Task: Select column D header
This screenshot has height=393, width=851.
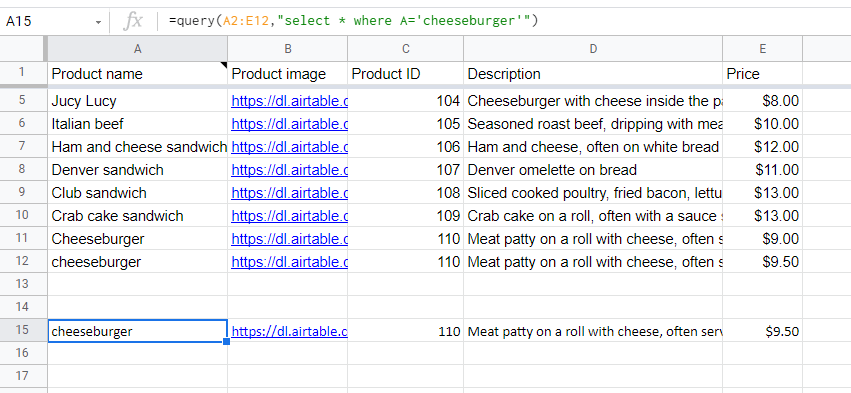Action: [593, 49]
